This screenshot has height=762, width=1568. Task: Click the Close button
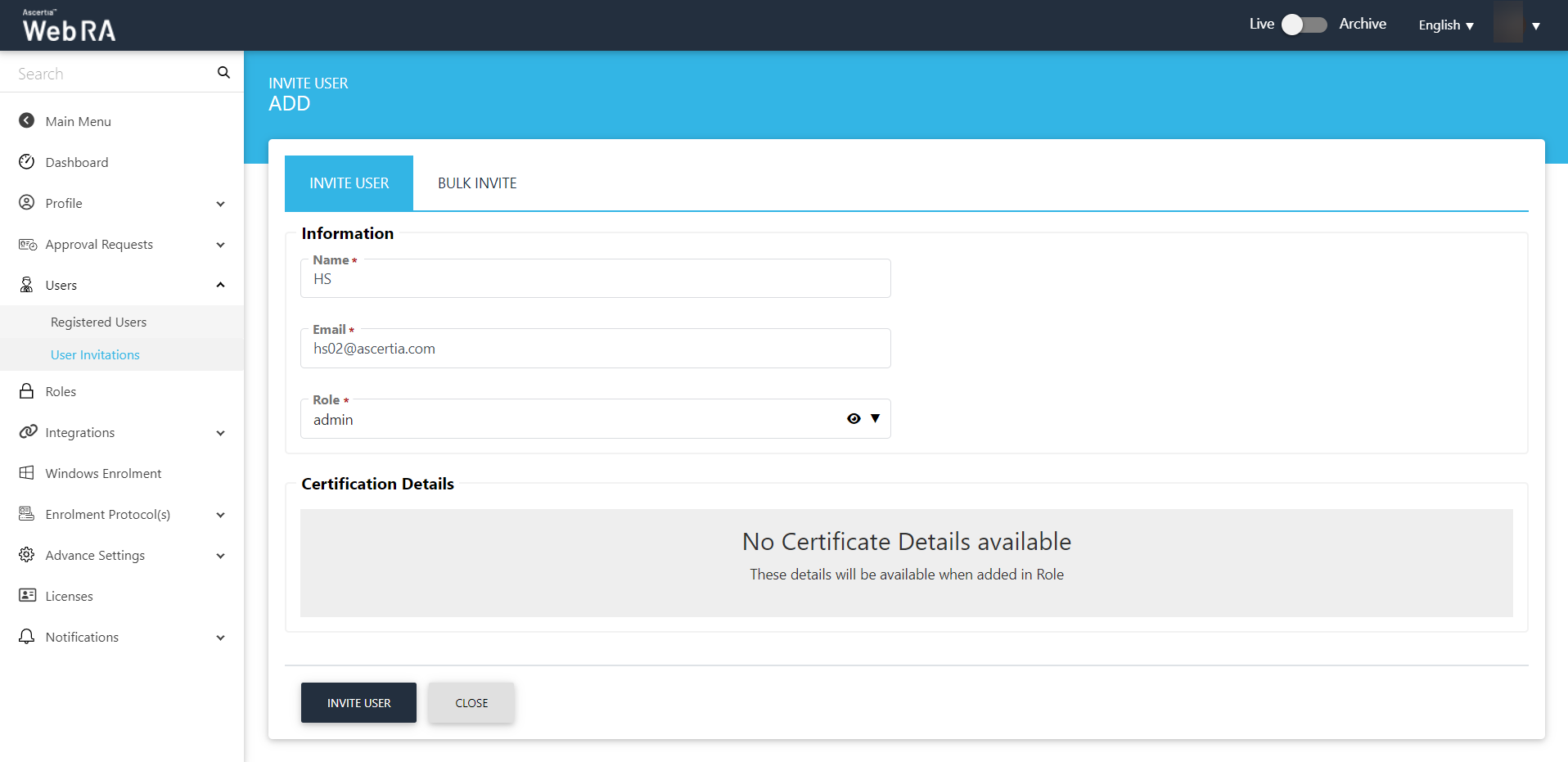tap(471, 703)
